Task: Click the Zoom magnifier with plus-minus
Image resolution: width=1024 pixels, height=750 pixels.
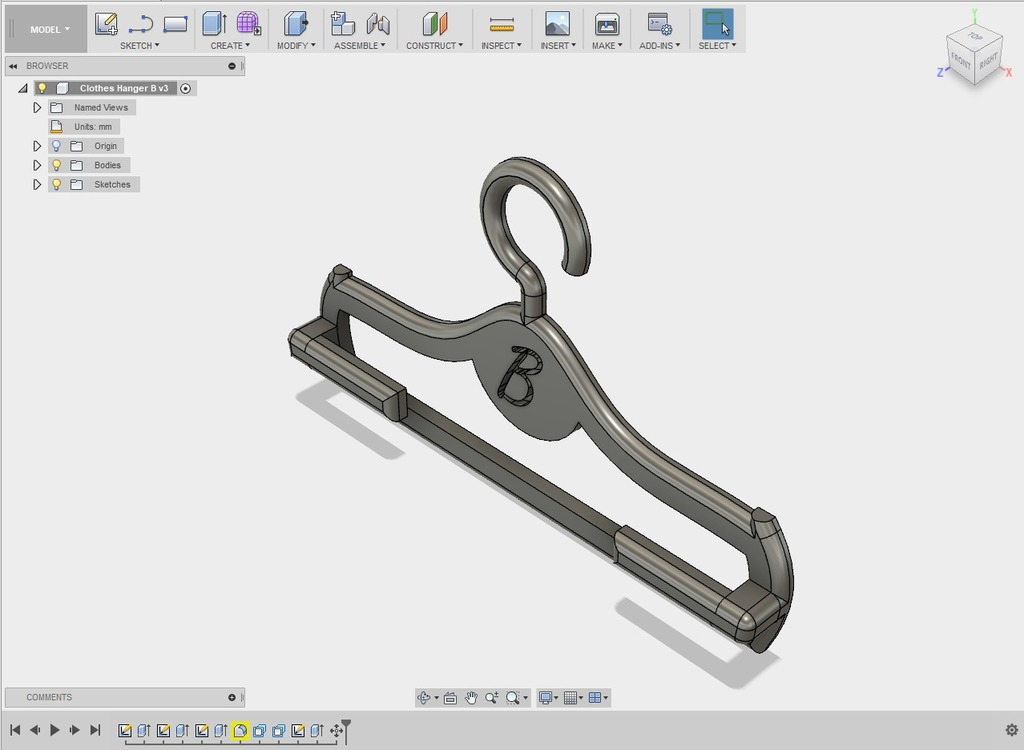Action: 492,698
